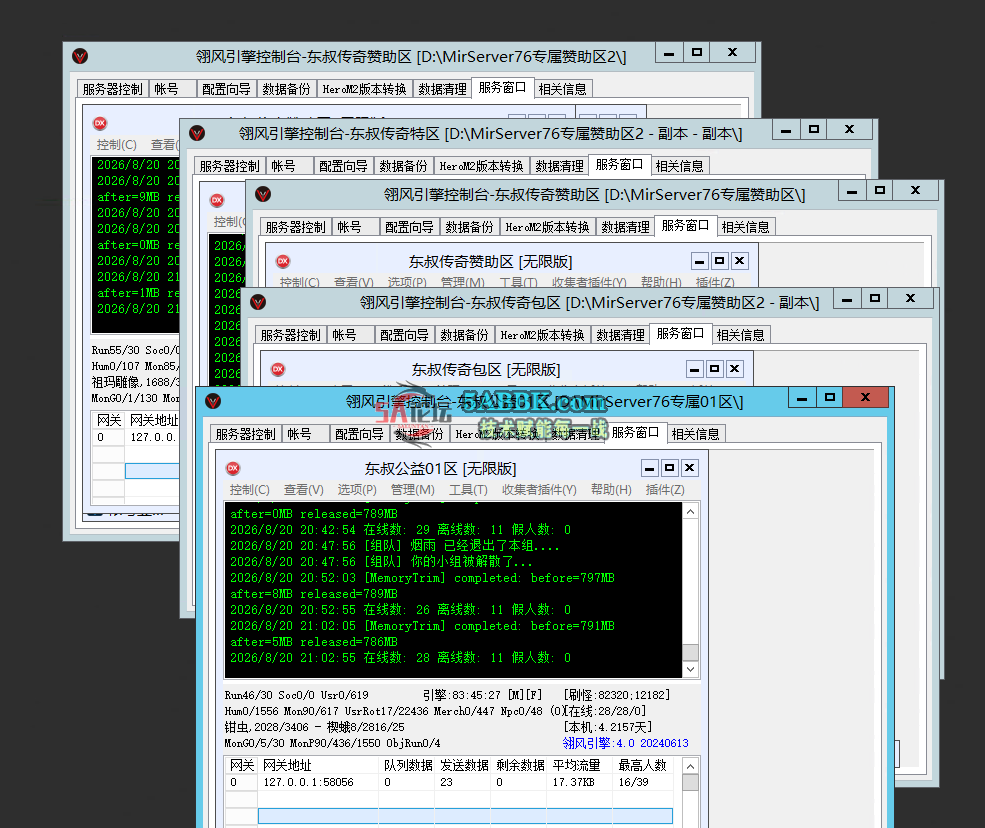Switch to 服务器控制 tab in 01区 console
Screen dimensions: 985x828
point(246,434)
